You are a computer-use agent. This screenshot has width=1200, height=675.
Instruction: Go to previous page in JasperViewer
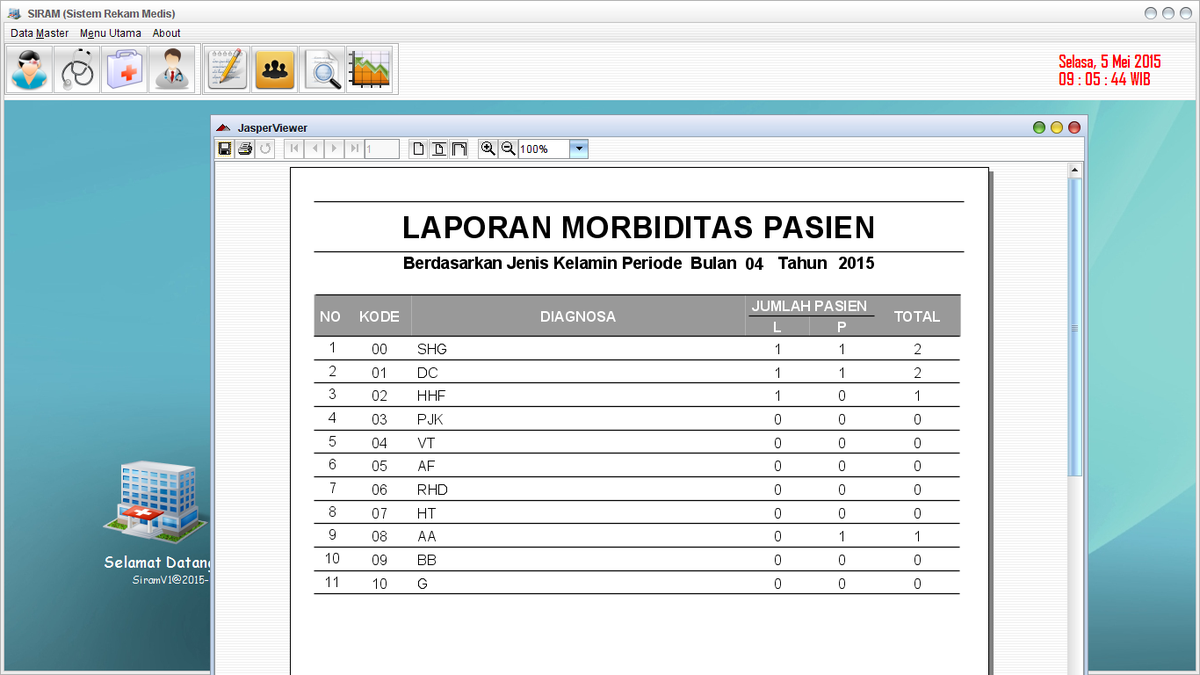314,149
